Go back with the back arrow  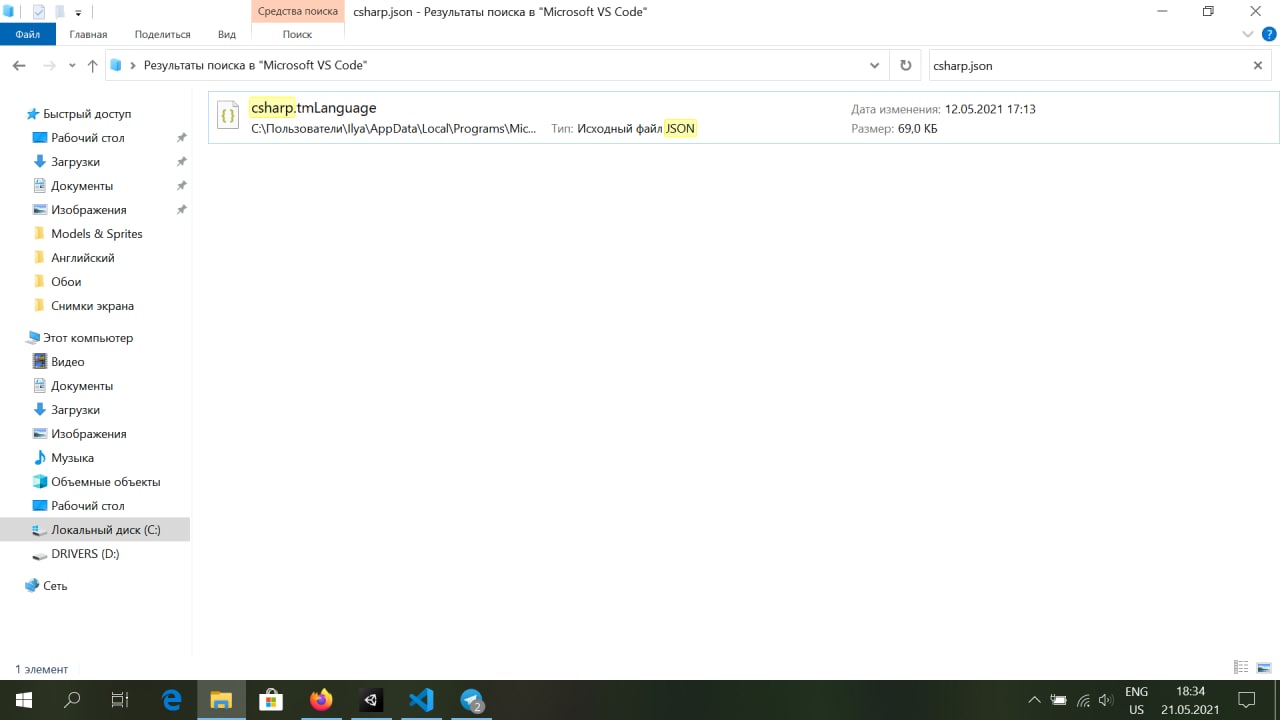point(19,65)
